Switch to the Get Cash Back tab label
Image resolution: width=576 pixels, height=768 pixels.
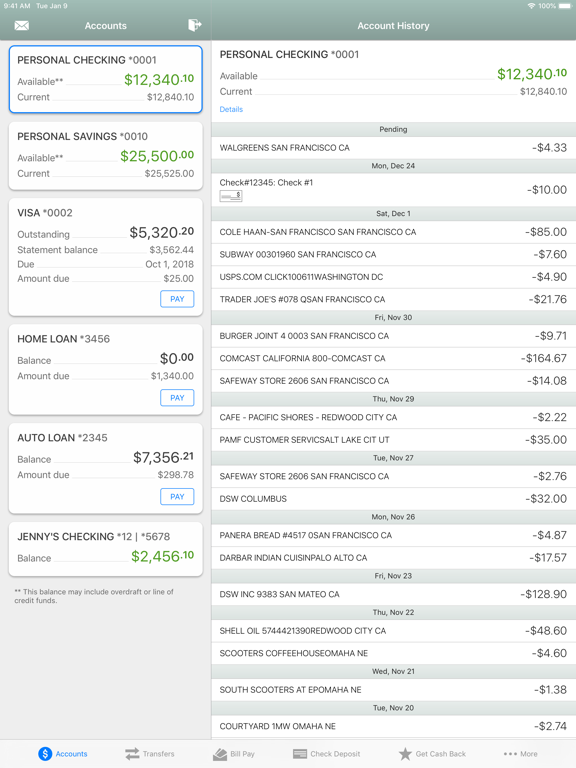pyautogui.click(x=441, y=754)
